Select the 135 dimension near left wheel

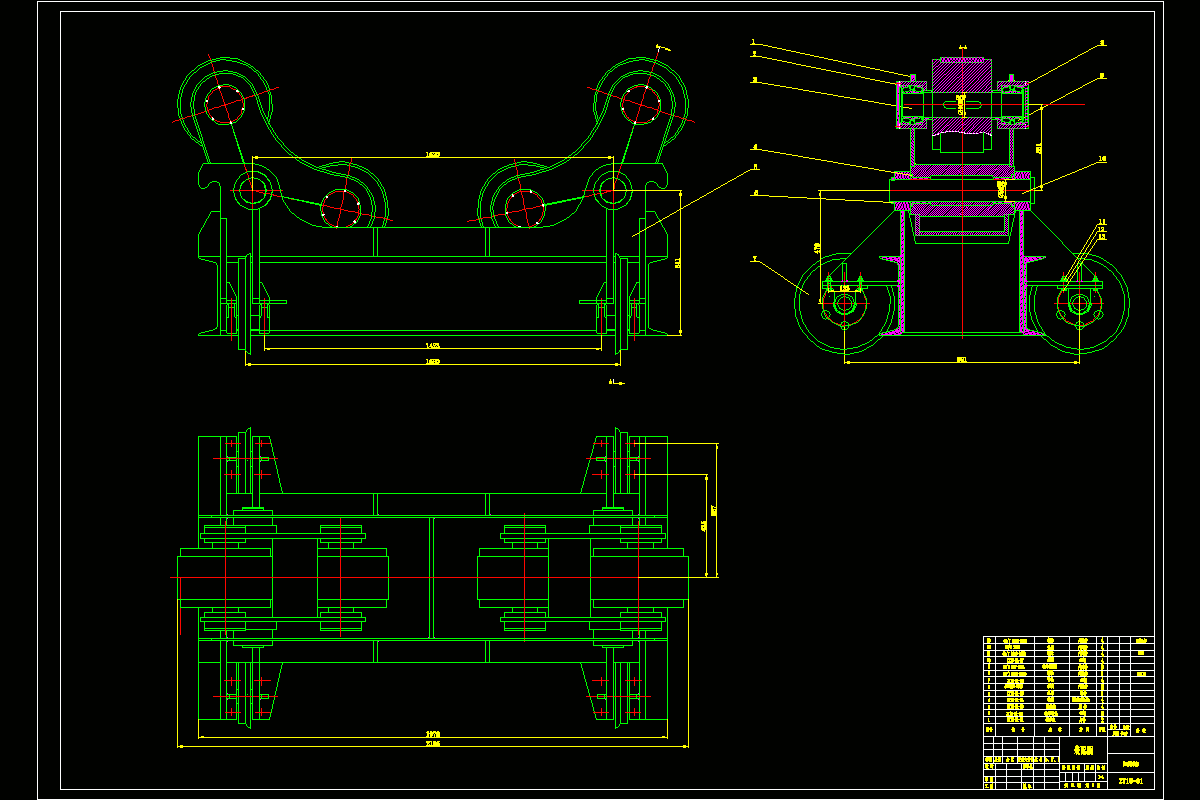tap(844, 289)
